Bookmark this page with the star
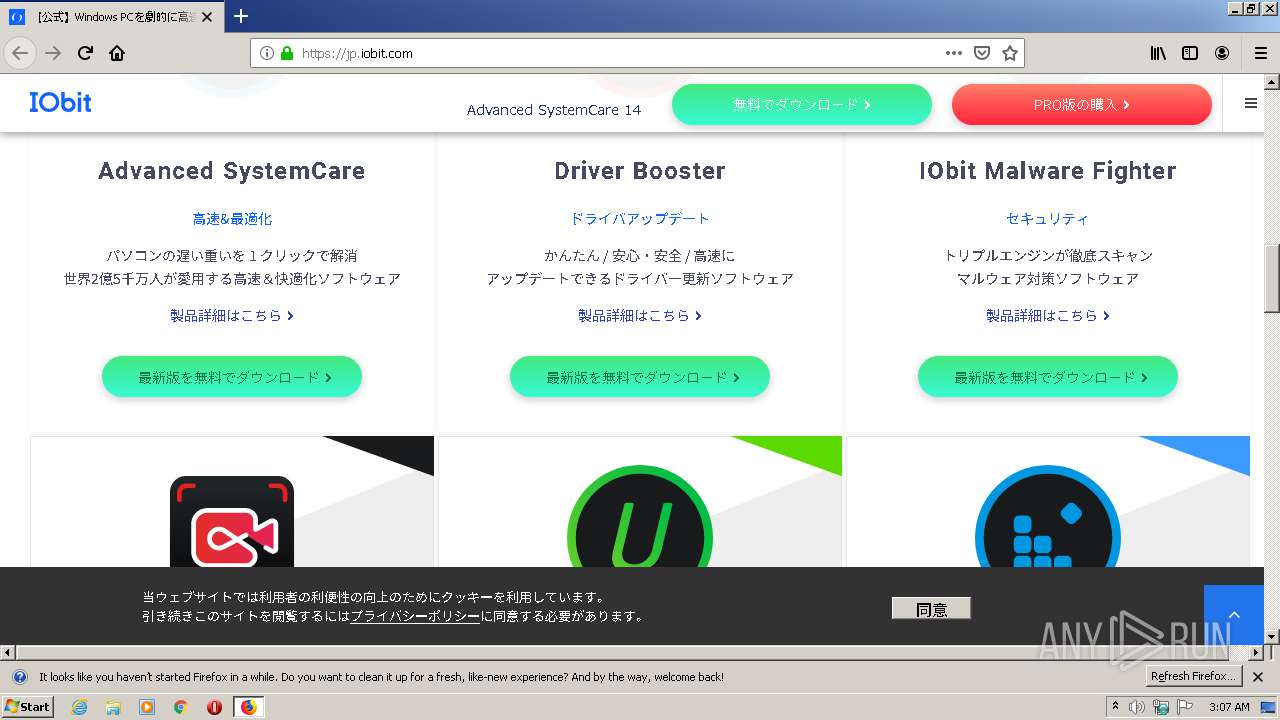 click(x=1010, y=53)
